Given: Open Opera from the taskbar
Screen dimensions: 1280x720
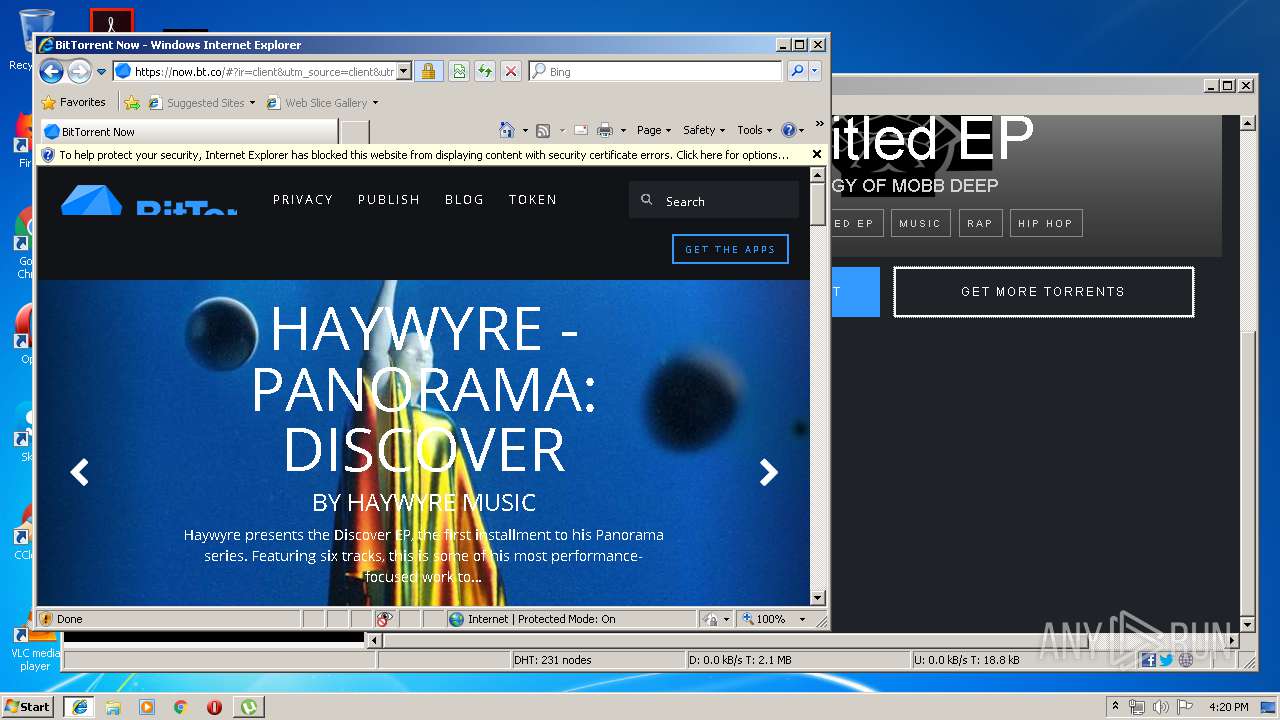Looking at the screenshot, I should tap(214, 707).
